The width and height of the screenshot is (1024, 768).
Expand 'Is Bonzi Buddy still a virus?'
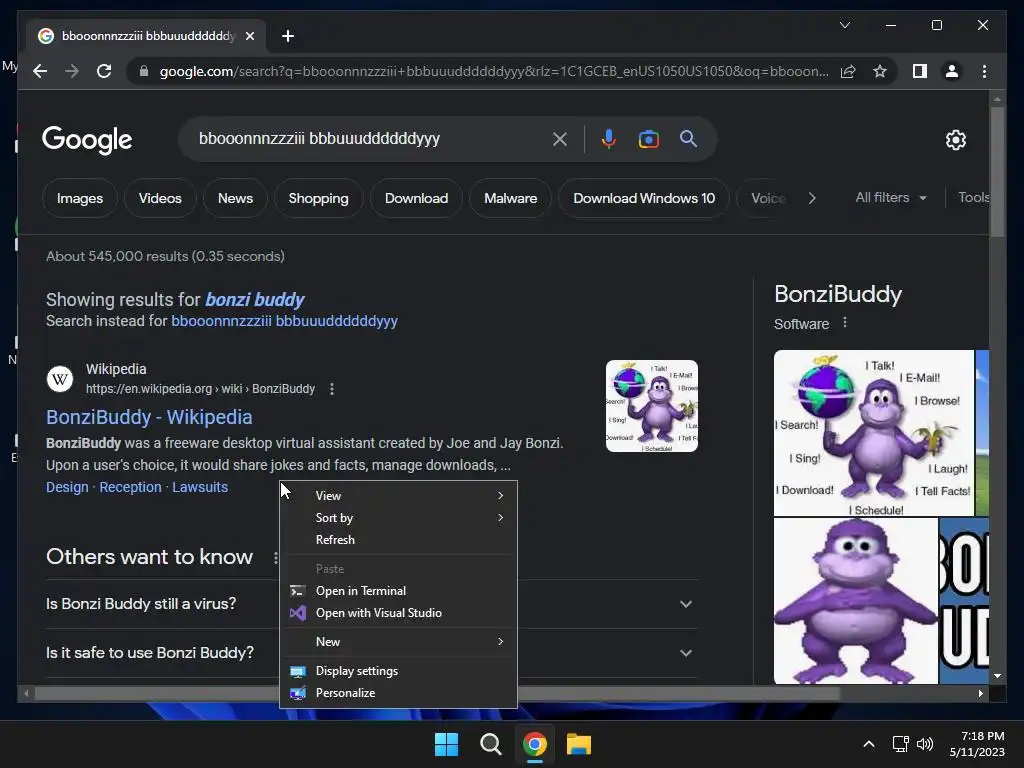[x=372, y=604]
